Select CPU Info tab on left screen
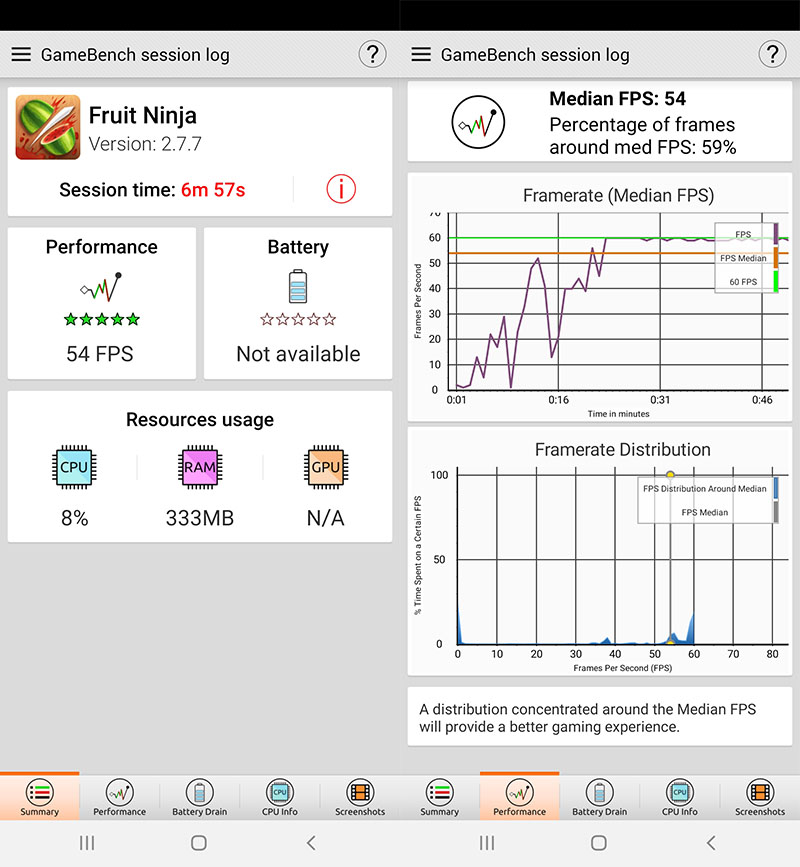This screenshot has width=800, height=867. point(280,796)
